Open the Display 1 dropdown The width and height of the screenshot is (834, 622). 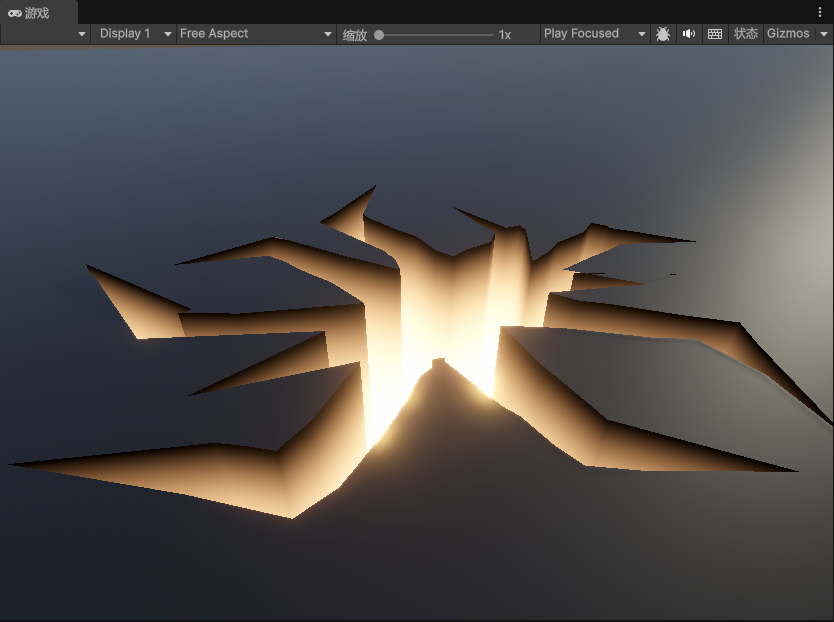[x=130, y=33]
